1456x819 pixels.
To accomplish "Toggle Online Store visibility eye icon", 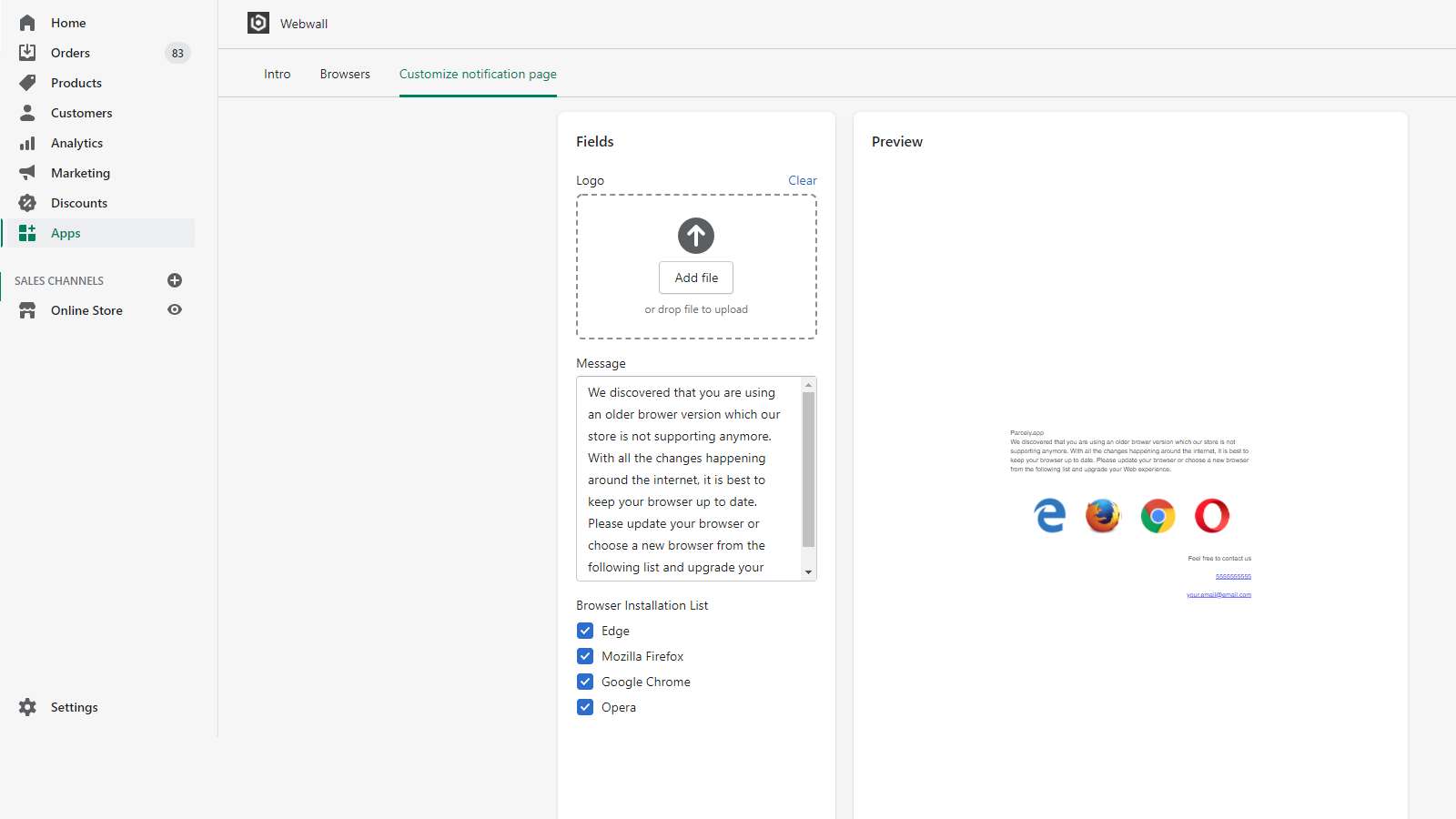I will coord(174,309).
